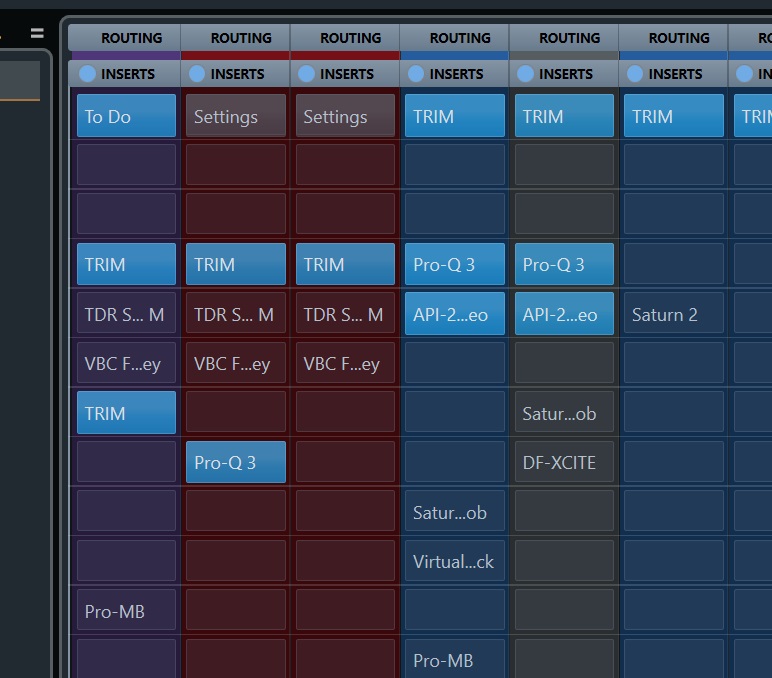This screenshot has width=772, height=678.
Task: Collapse INSERTS section label on To Do channel
Action: coord(128,74)
